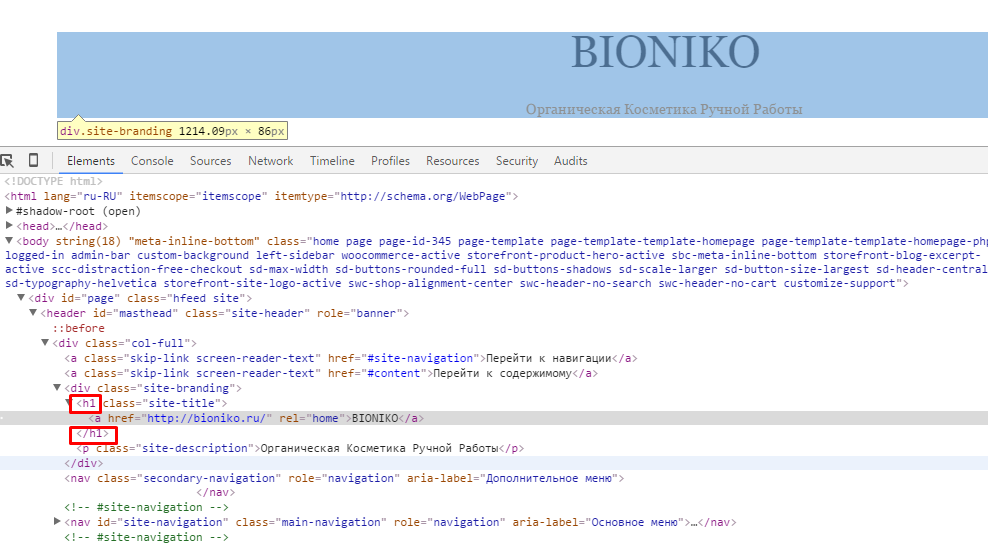Open the Console tab
This screenshot has width=988, height=544.
coord(152,161)
